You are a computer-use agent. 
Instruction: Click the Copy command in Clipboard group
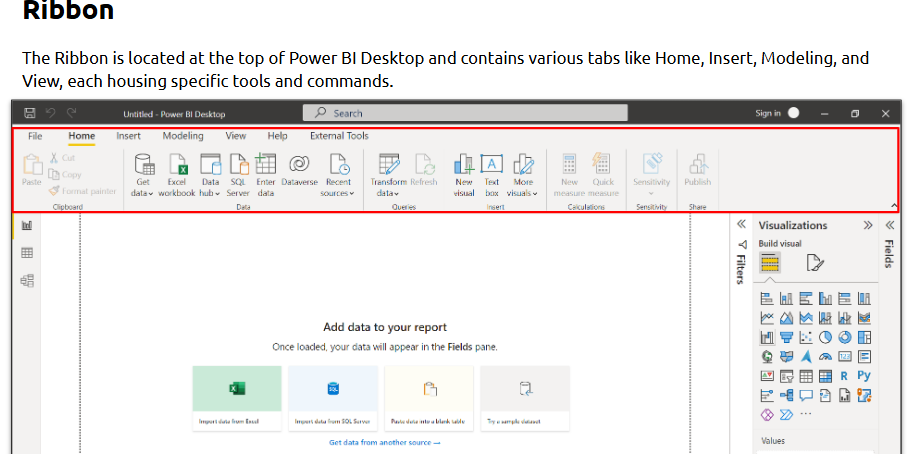[x=65, y=174]
